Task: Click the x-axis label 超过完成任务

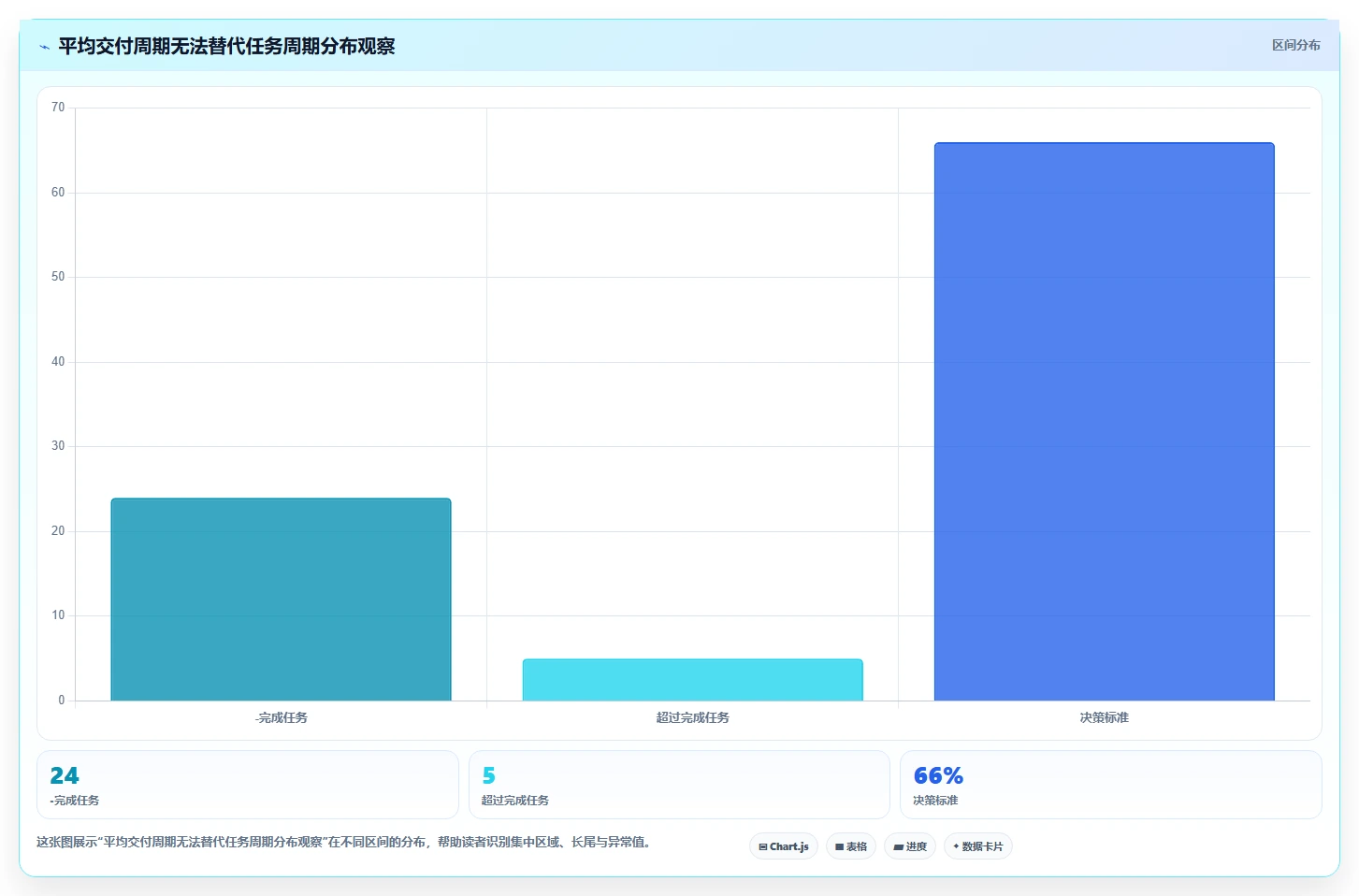Action: click(693, 717)
